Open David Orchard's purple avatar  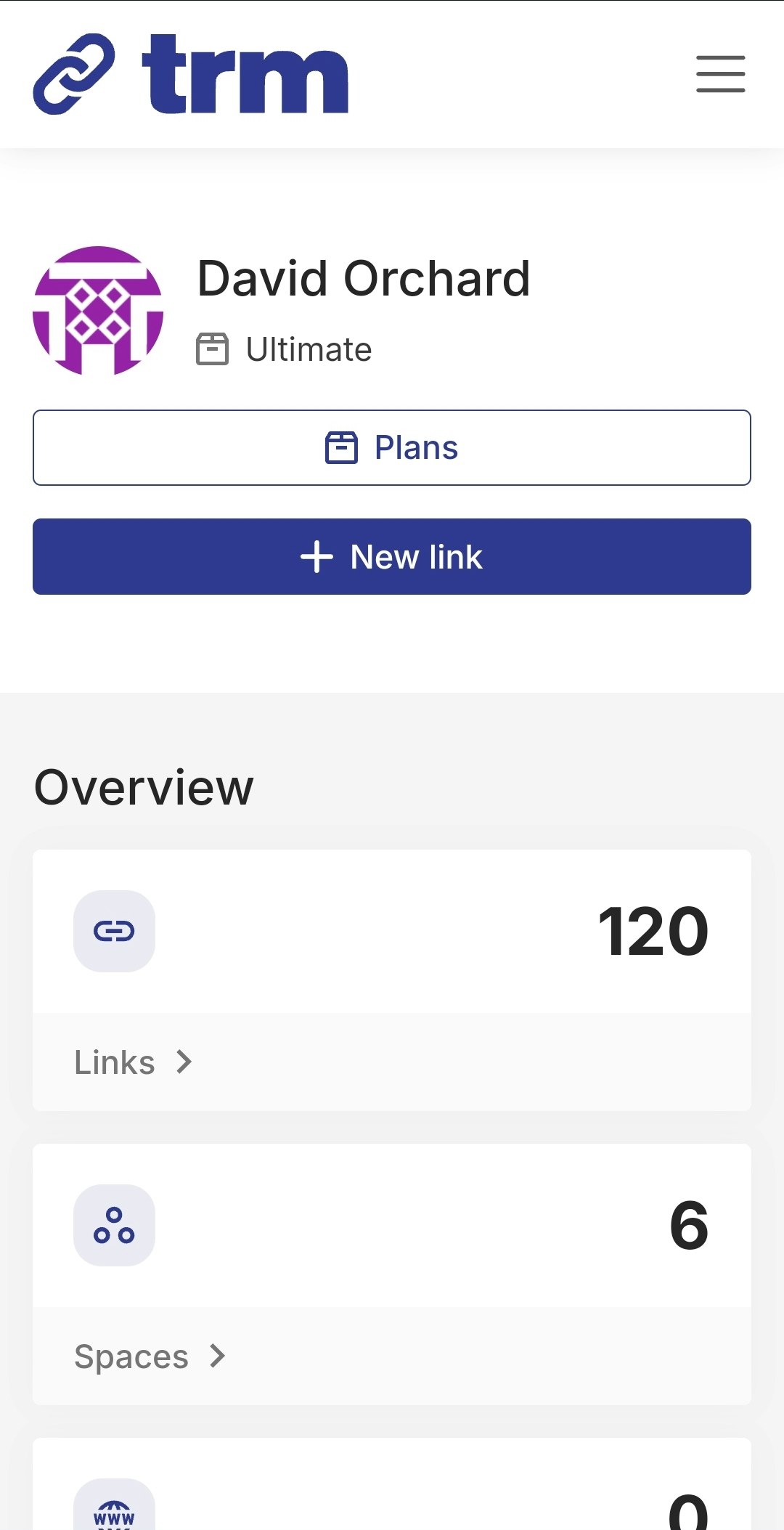pyautogui.click(x=98, y=311)
